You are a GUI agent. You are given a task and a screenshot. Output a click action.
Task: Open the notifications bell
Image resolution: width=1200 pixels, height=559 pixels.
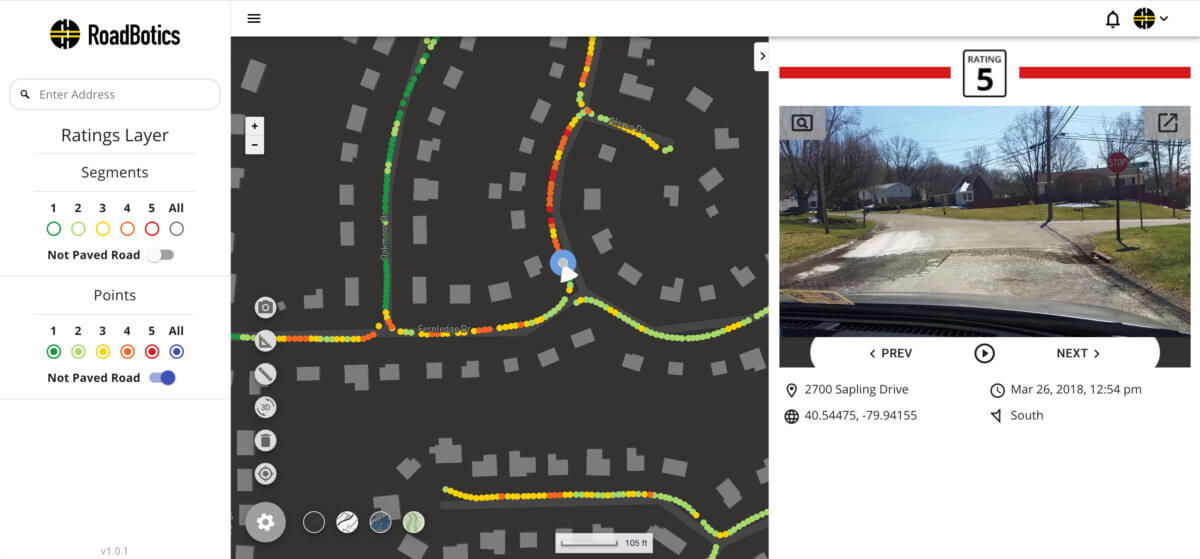point(1112,19)
